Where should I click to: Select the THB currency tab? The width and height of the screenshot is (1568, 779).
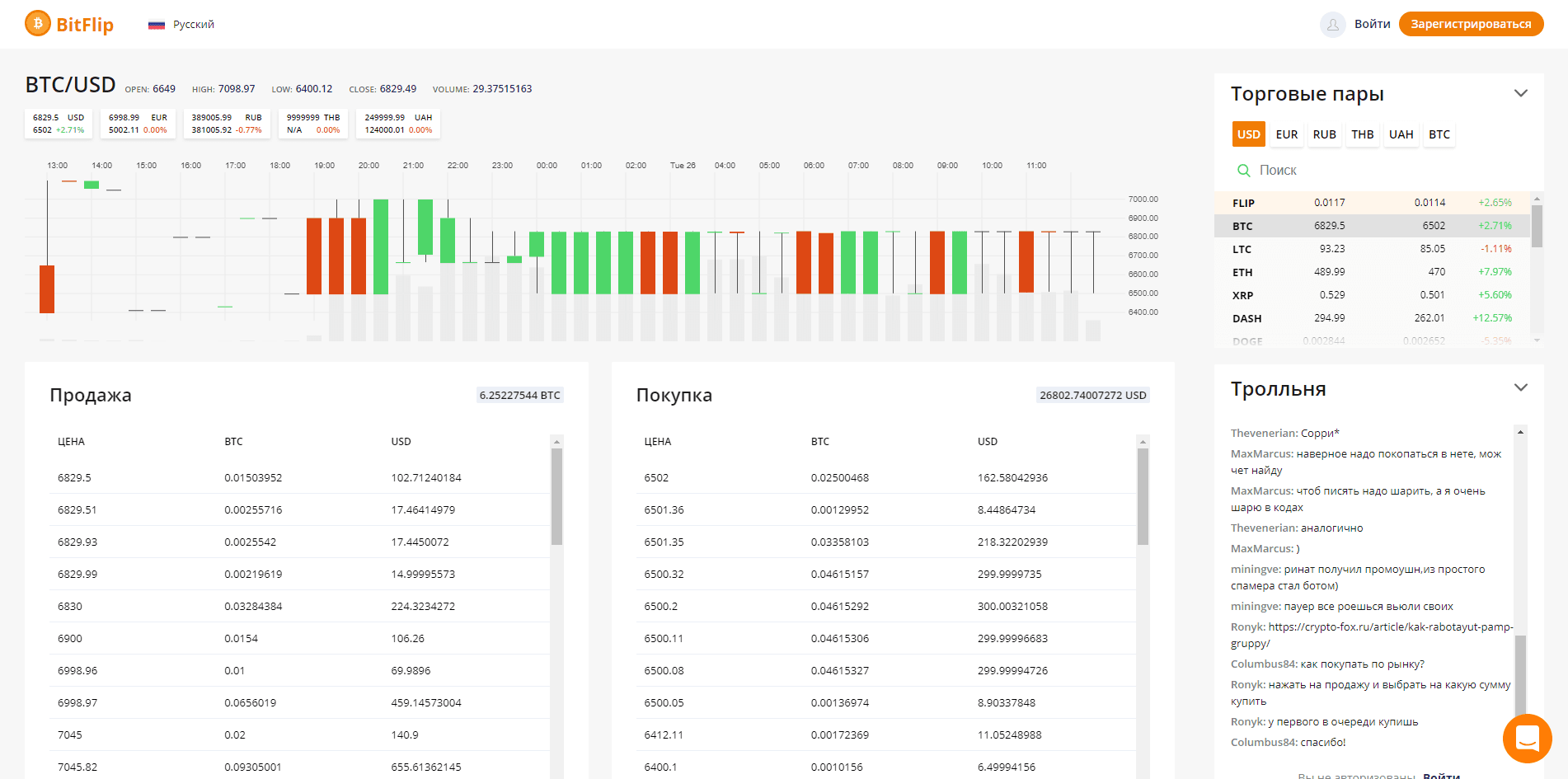[1362, 134]
